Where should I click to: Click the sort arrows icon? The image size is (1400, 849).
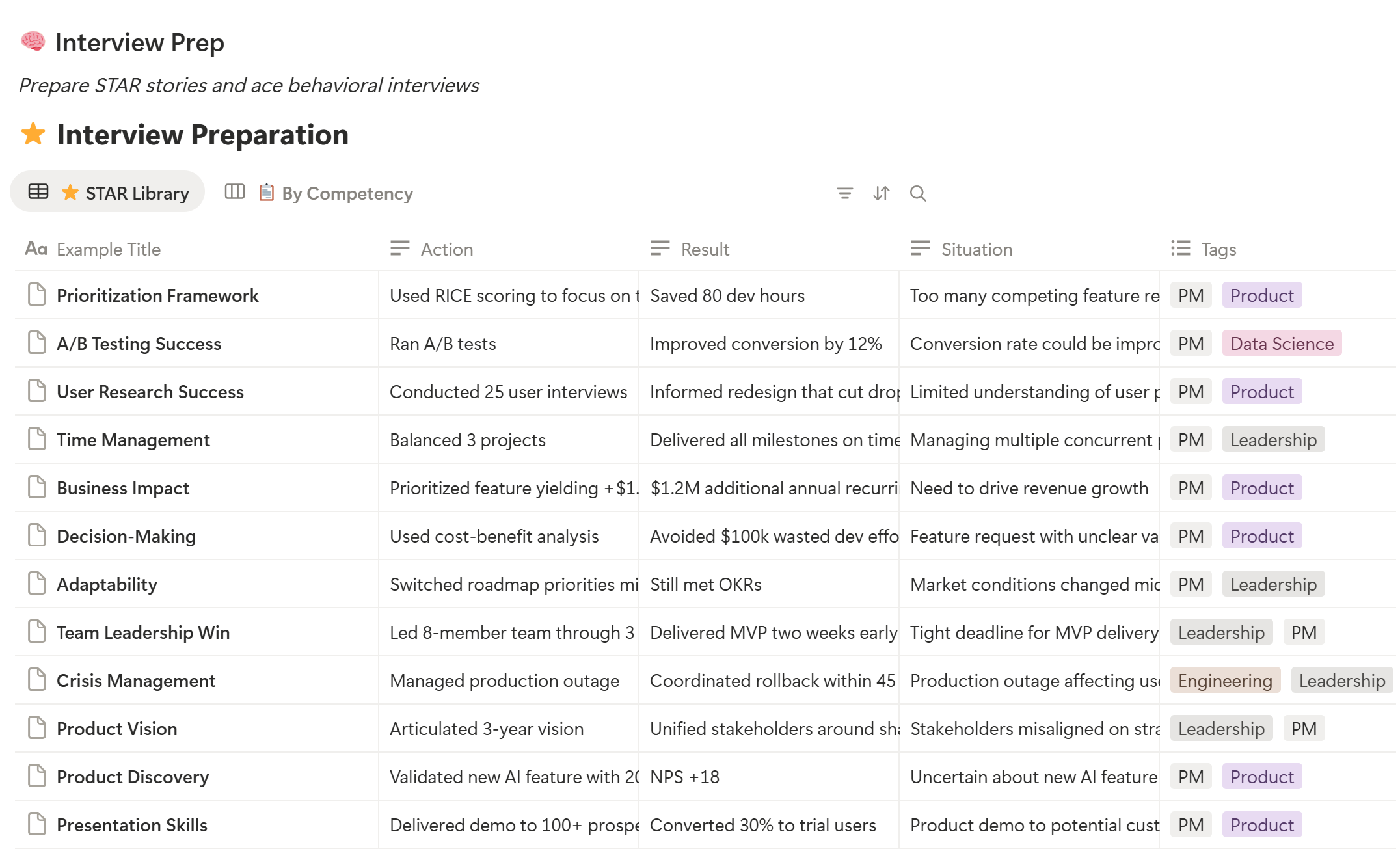tap(881, 193)
